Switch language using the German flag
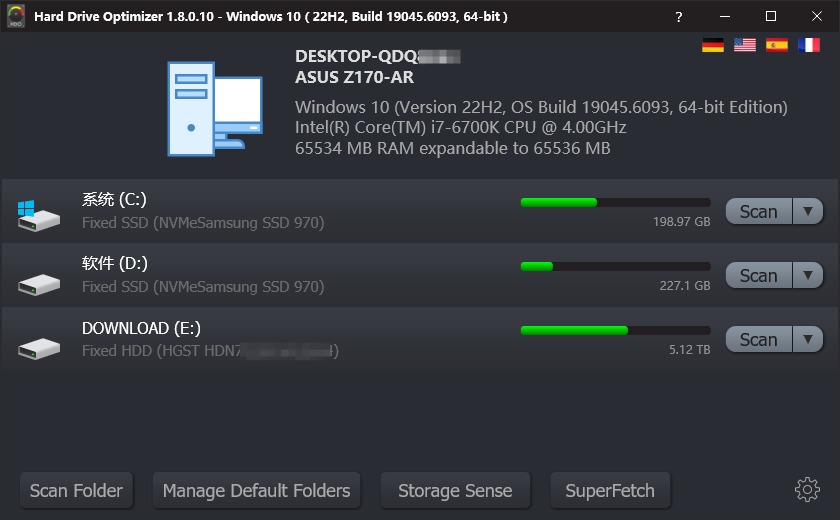 712,46
